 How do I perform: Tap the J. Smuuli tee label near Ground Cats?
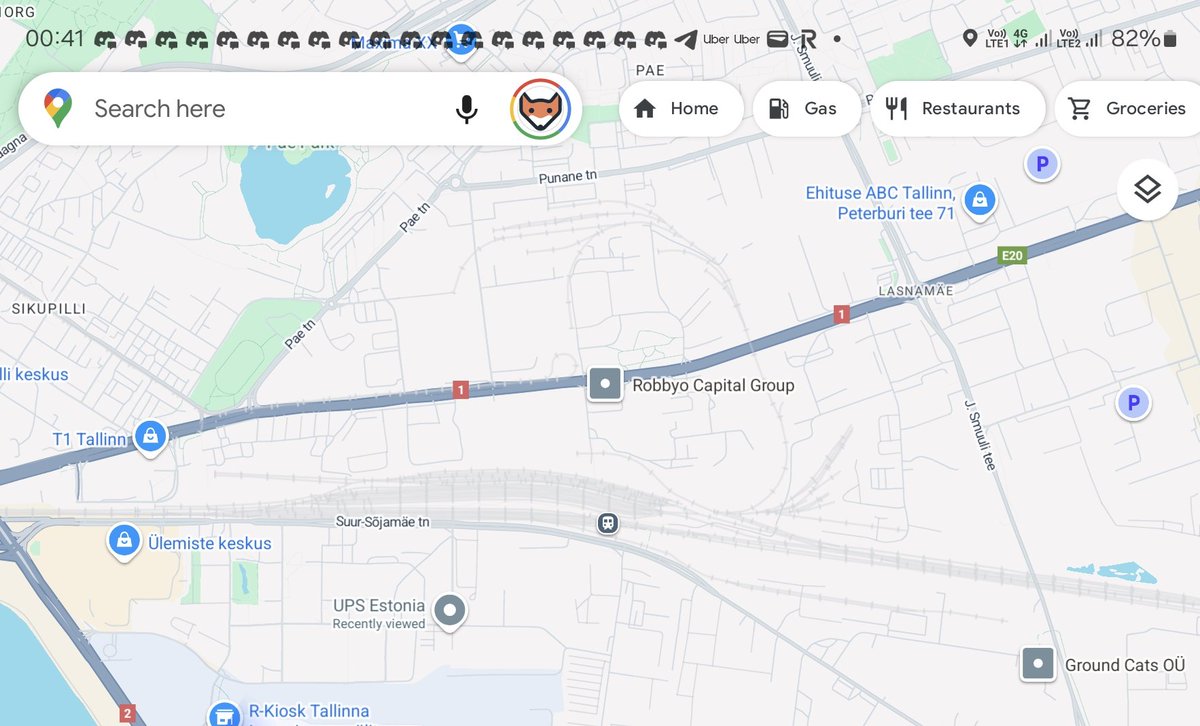pos(982,435)
